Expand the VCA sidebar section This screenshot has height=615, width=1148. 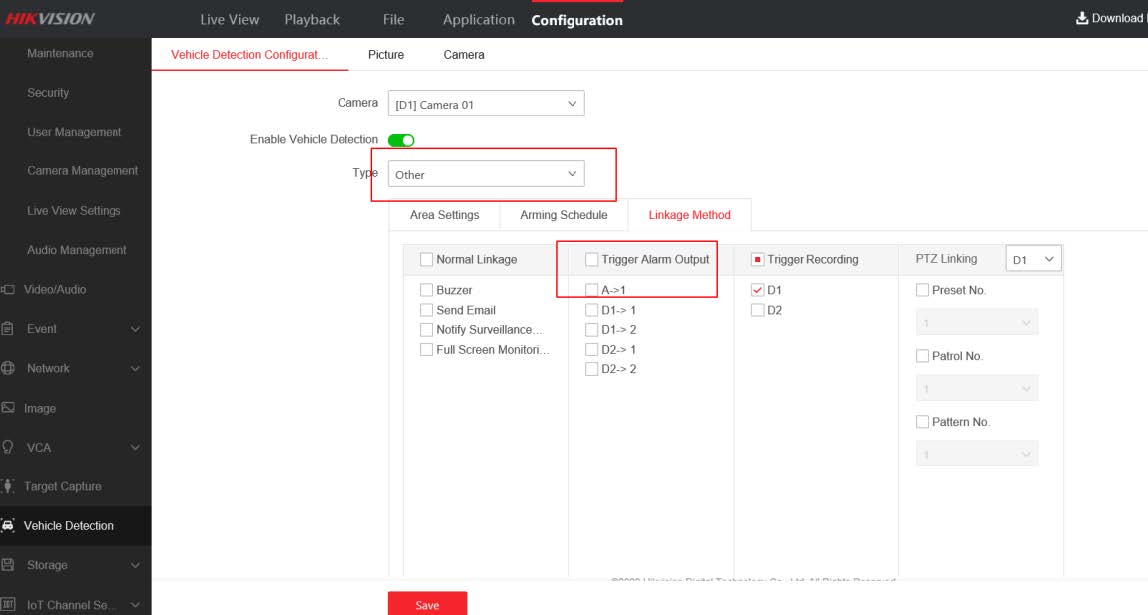135,447
